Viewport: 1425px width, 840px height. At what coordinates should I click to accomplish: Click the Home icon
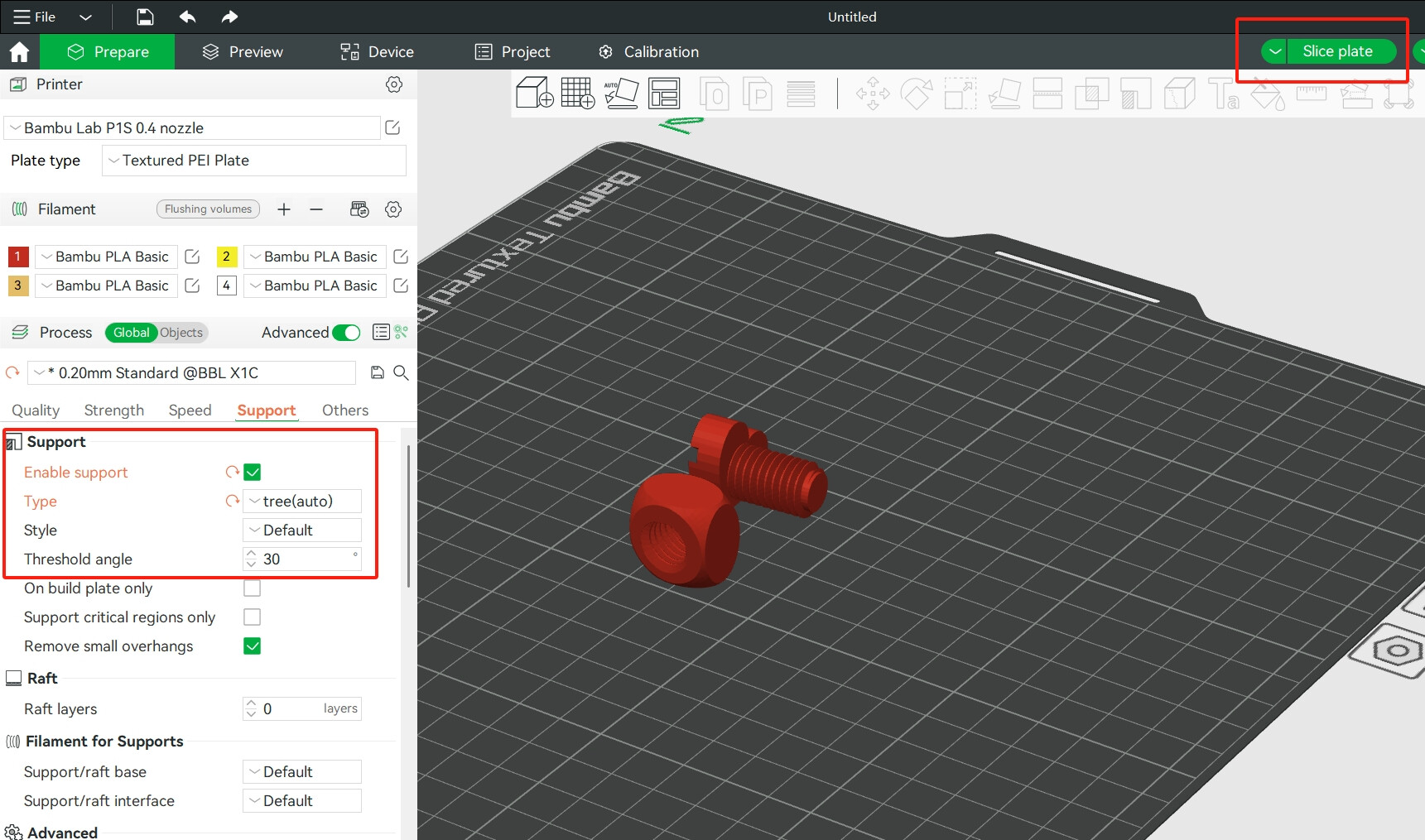[19, 52]
